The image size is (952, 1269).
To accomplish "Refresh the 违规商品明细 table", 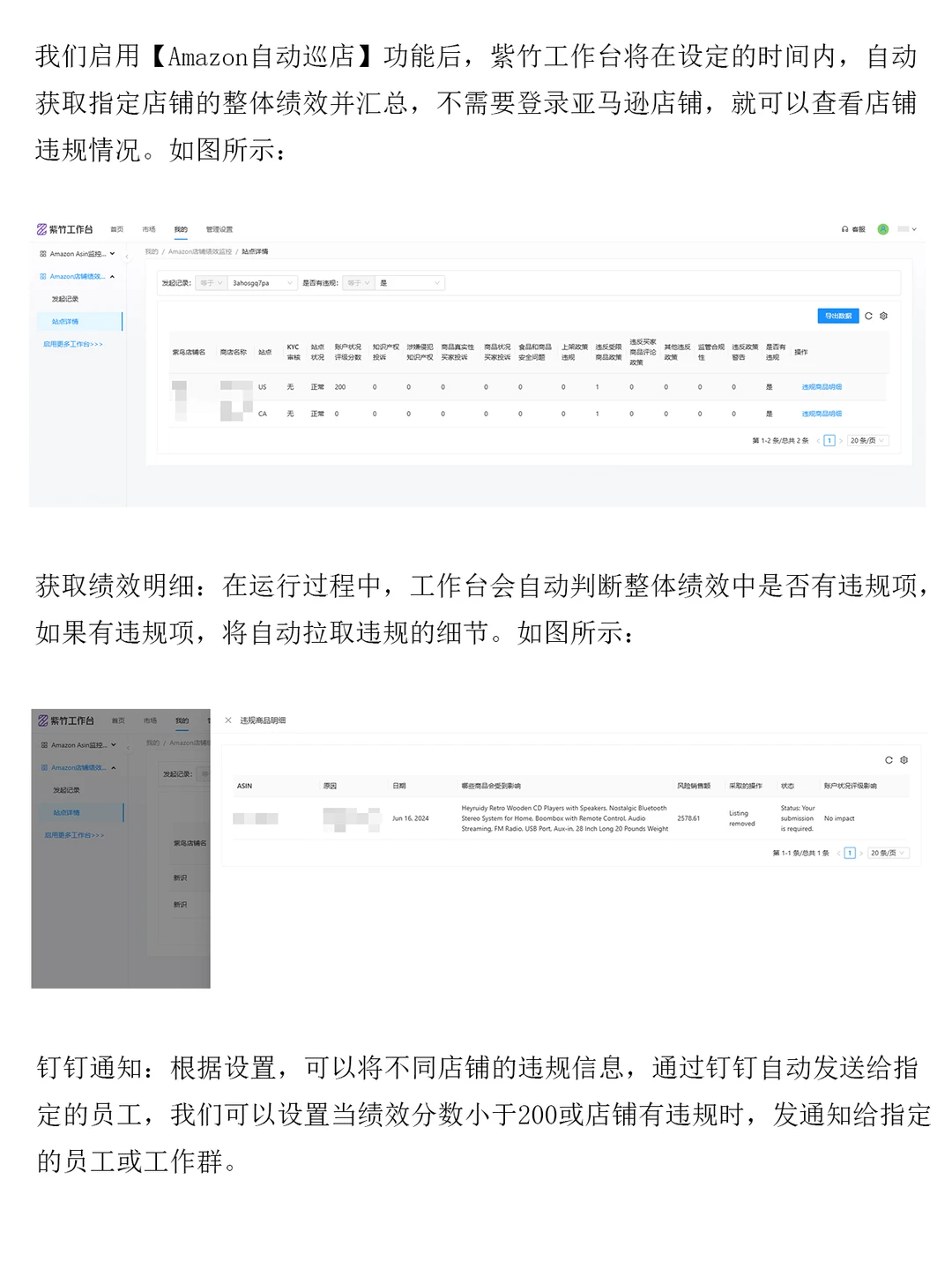I will (889, 760).
